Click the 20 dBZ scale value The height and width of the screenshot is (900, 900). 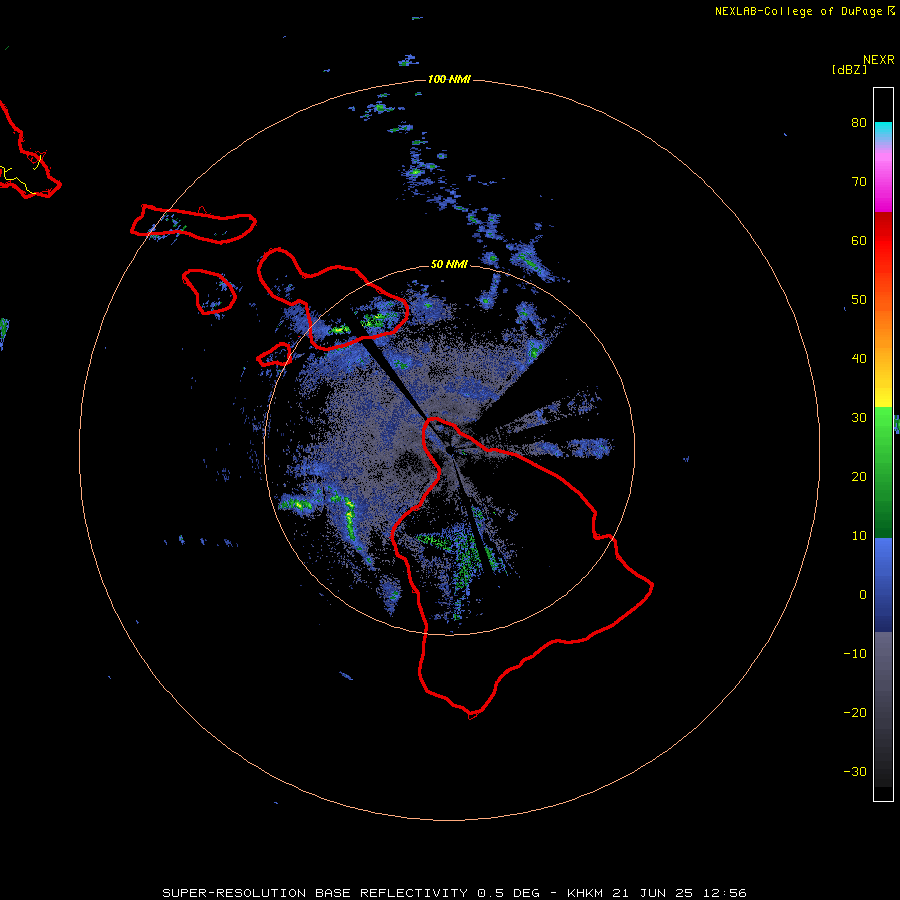(859, 477)
